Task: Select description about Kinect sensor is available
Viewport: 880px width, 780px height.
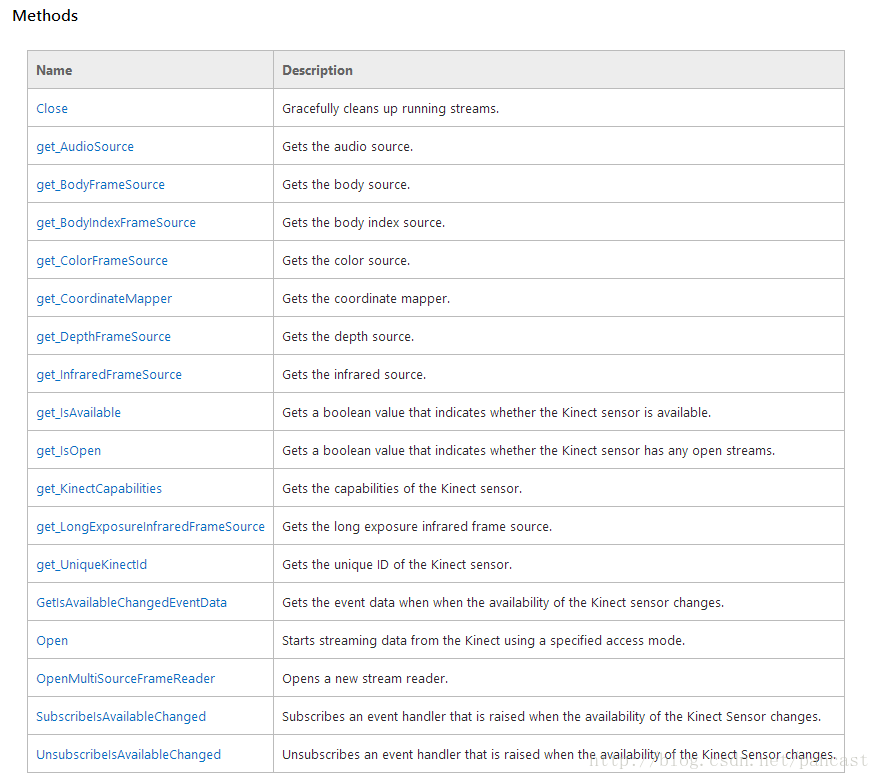Action: [496, 413]
